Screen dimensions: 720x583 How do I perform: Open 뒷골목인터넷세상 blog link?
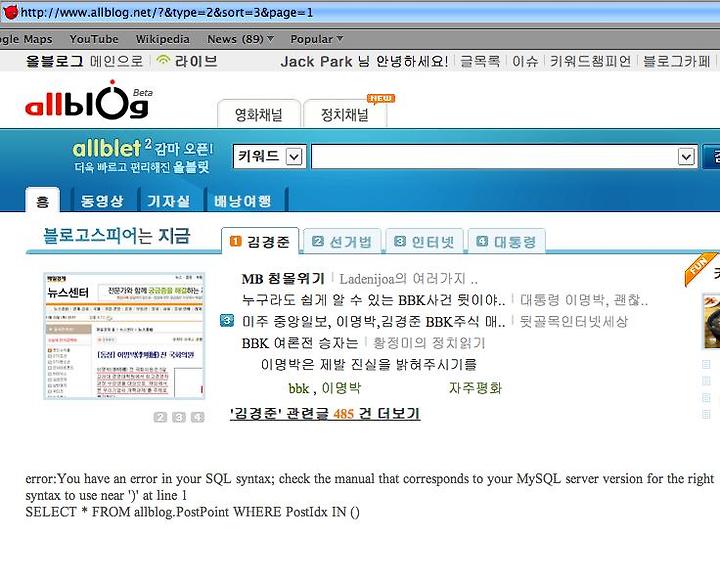point(574,321)
